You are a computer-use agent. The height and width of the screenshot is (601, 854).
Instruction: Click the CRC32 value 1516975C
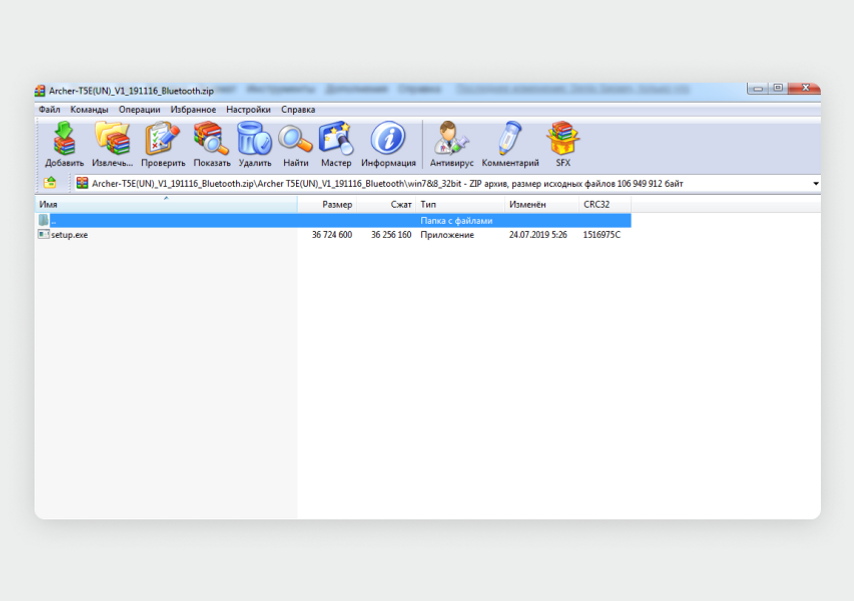pyautogui.click(x=601, y=235)
